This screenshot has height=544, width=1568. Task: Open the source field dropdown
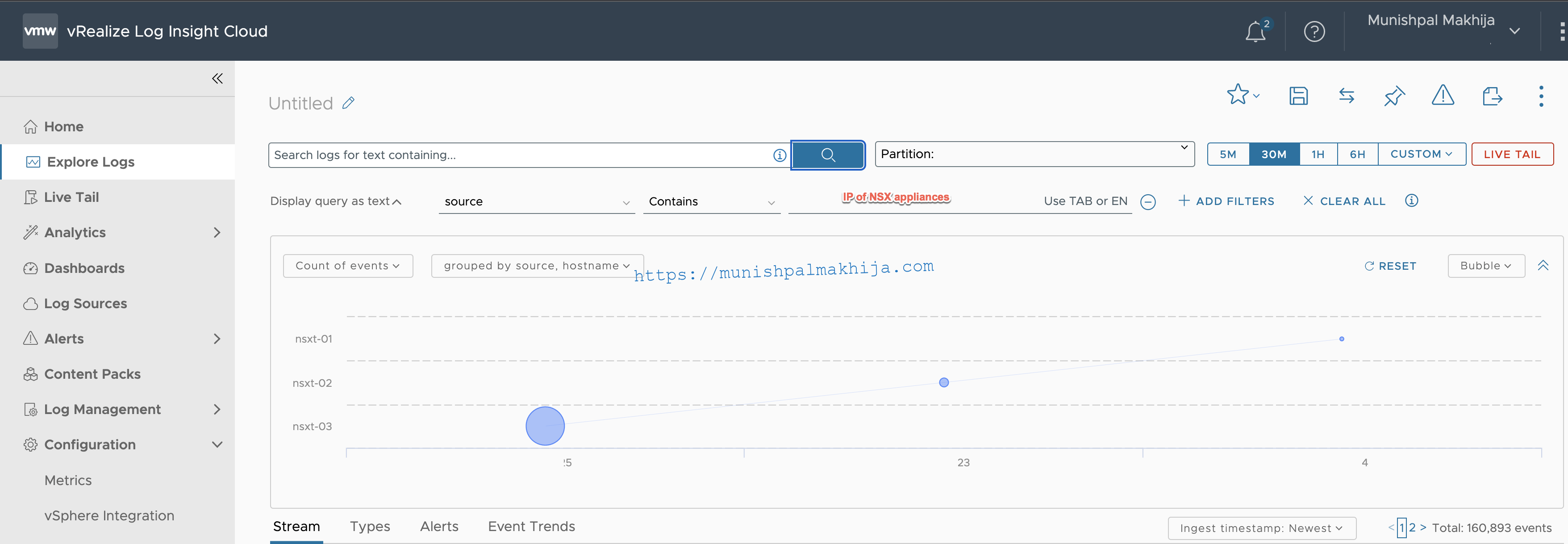[536, 201]
